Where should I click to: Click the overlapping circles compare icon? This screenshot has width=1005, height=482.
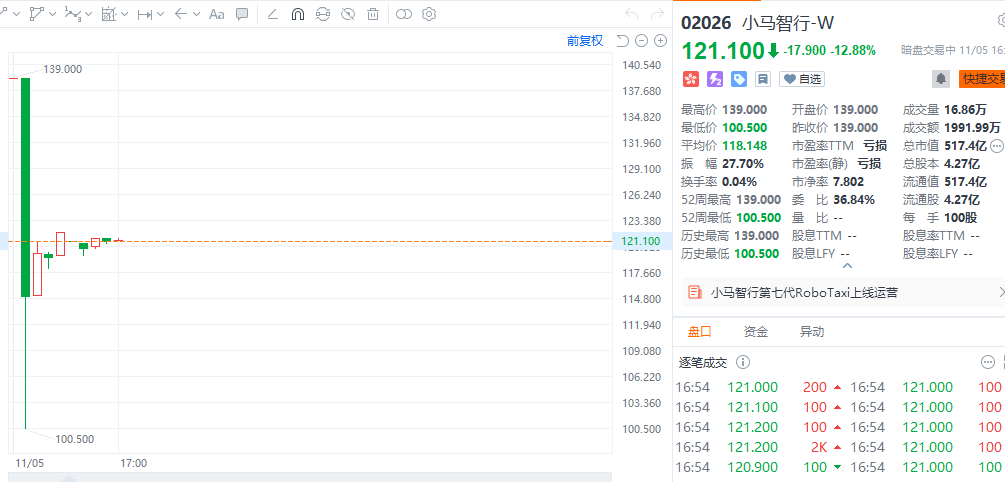403,13
